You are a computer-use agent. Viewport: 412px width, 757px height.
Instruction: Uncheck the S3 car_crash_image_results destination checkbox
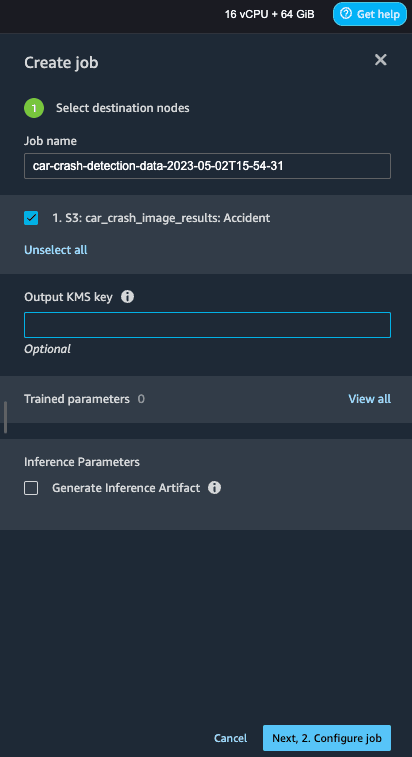pyautogui.click(x=31, y=218)
